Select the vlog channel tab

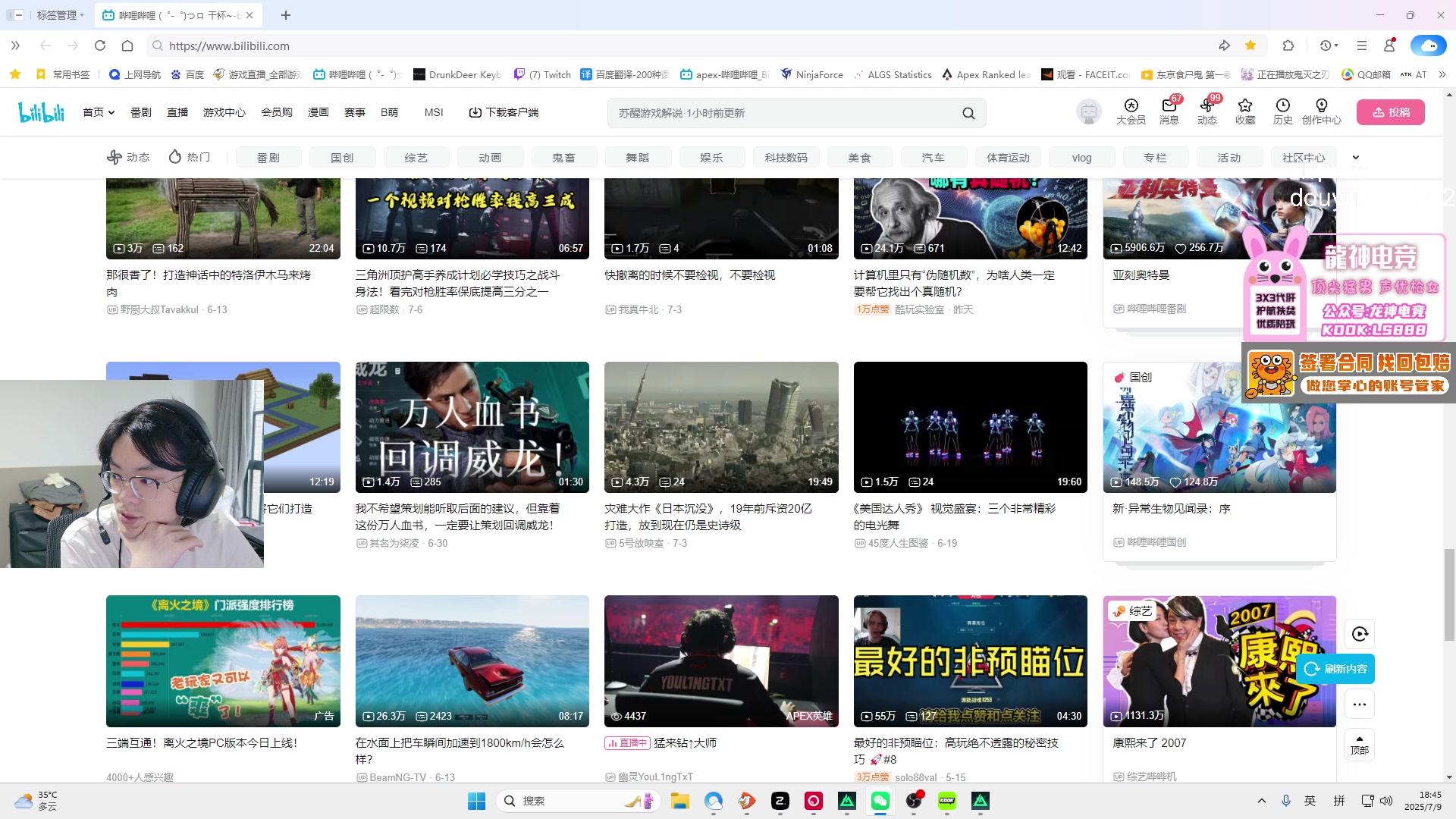pyautogui.click(x=1081, y=157)
